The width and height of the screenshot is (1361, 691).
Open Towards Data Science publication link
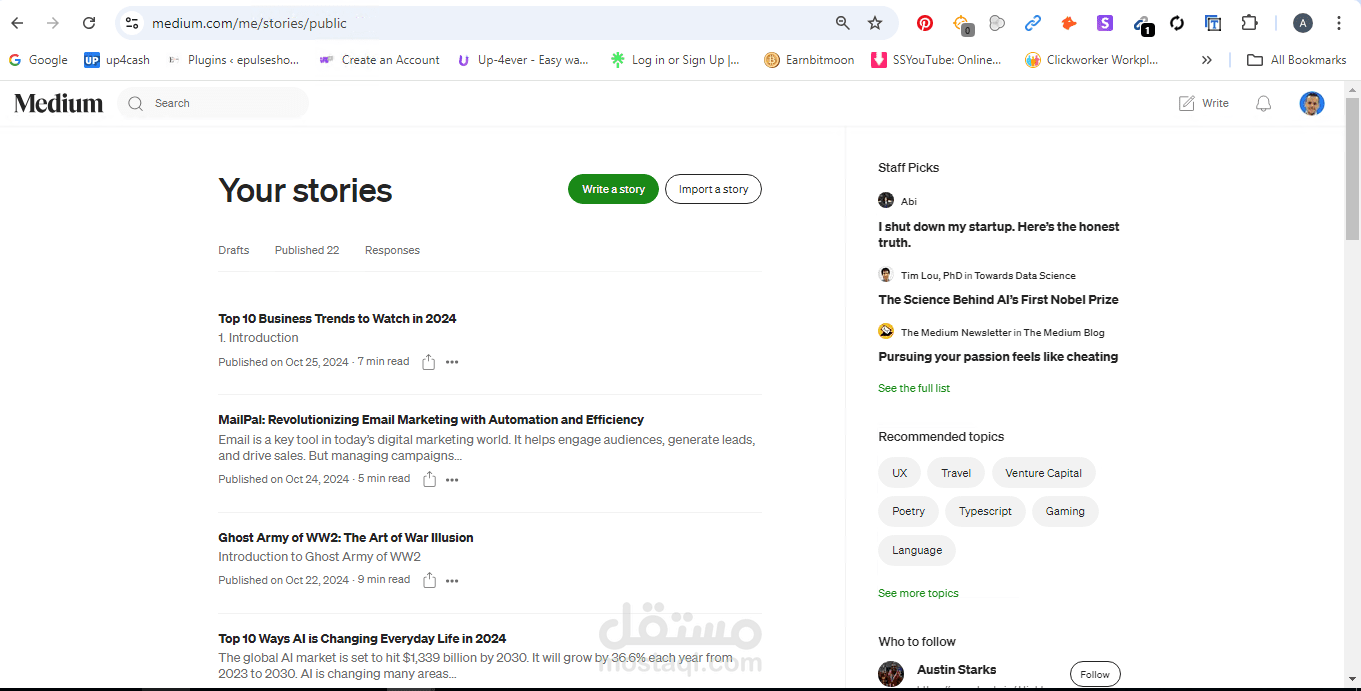[1025, 275]
